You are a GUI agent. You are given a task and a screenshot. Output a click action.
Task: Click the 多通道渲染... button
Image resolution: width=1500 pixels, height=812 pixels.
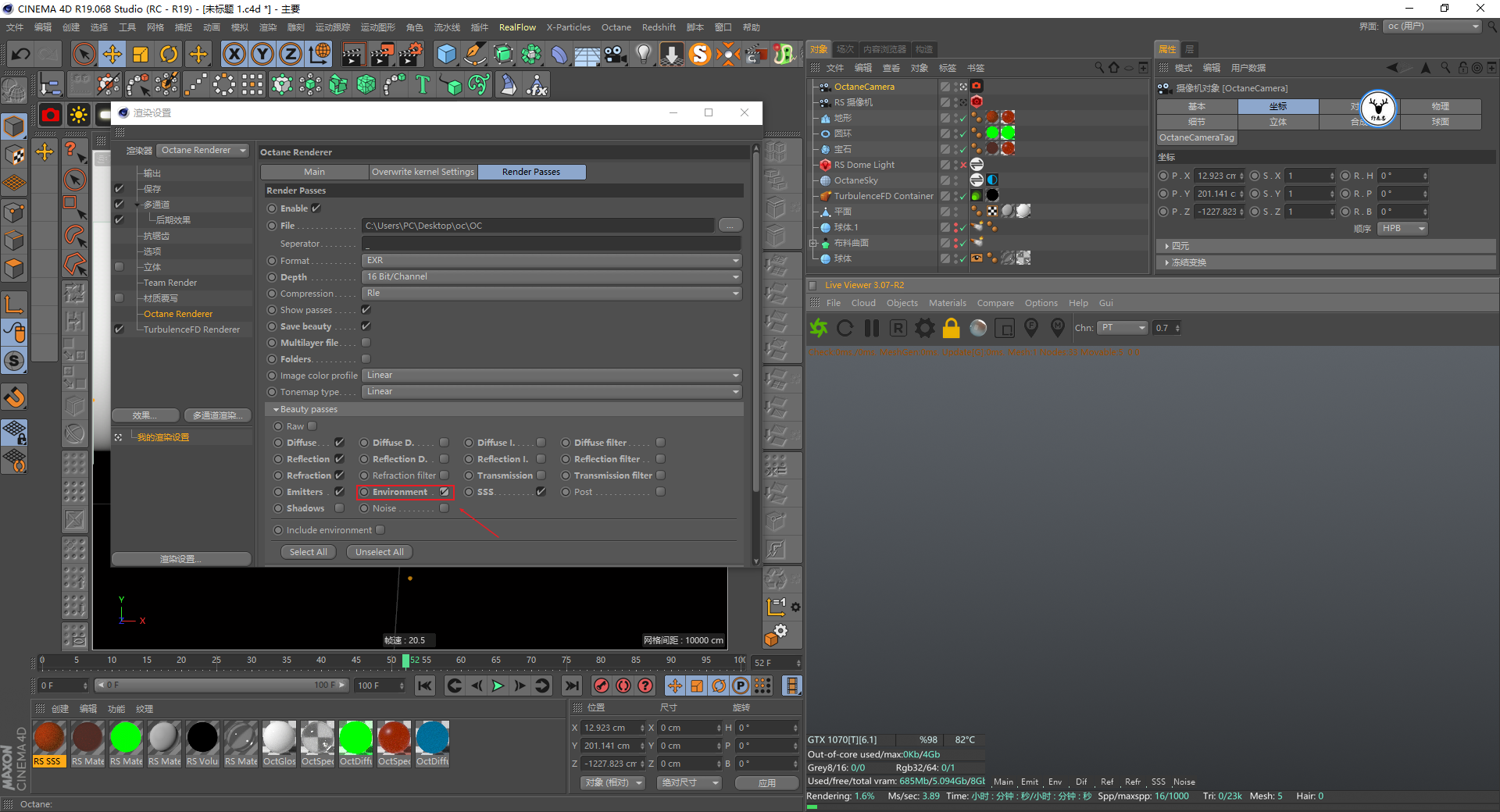217,415
